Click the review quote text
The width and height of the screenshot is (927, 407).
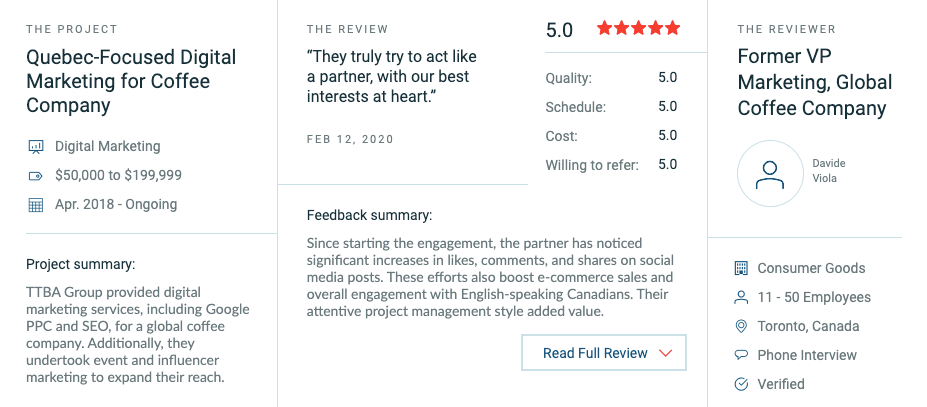point(388,77)
